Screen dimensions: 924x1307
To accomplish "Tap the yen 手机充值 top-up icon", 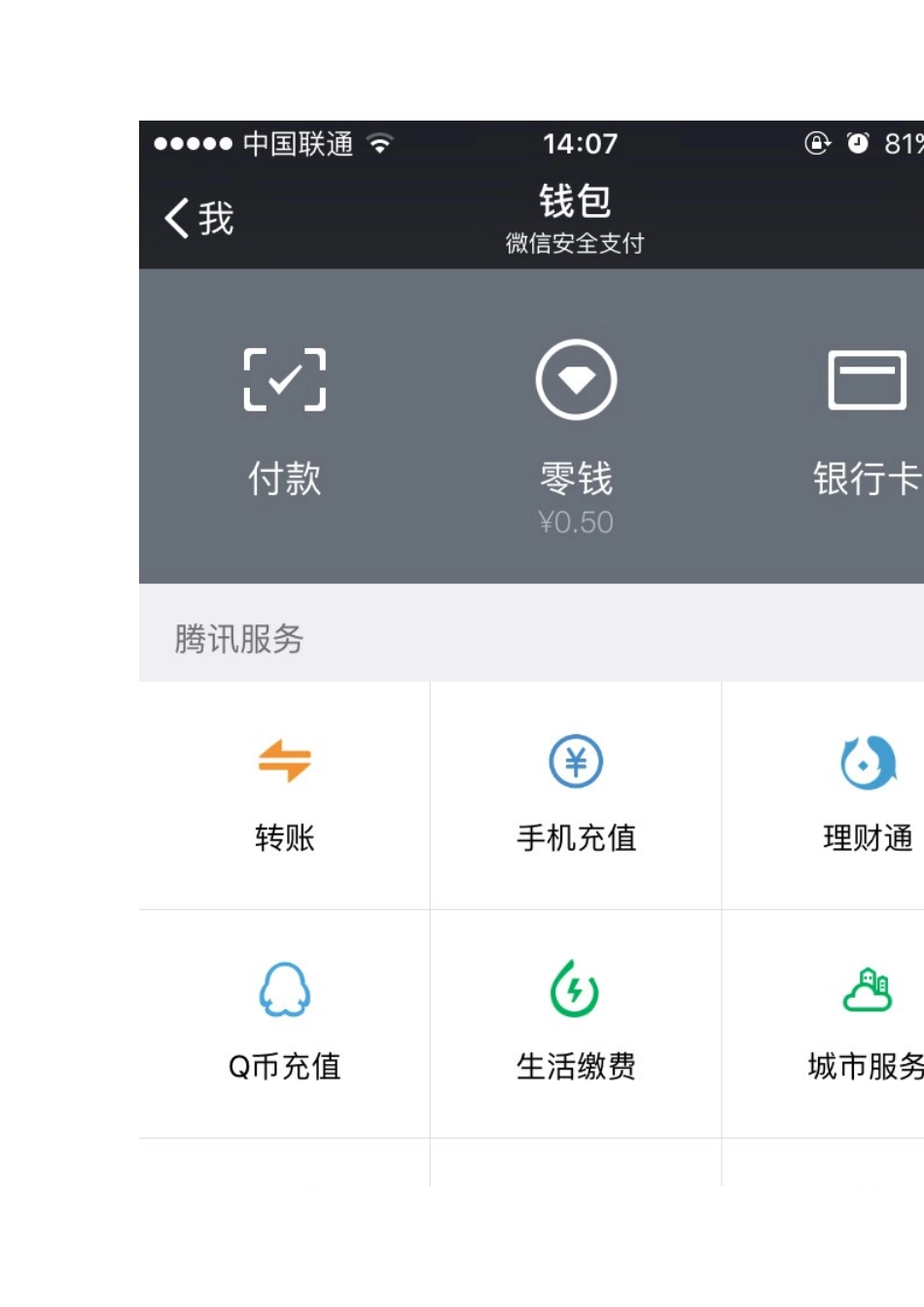I will [576, 760].
